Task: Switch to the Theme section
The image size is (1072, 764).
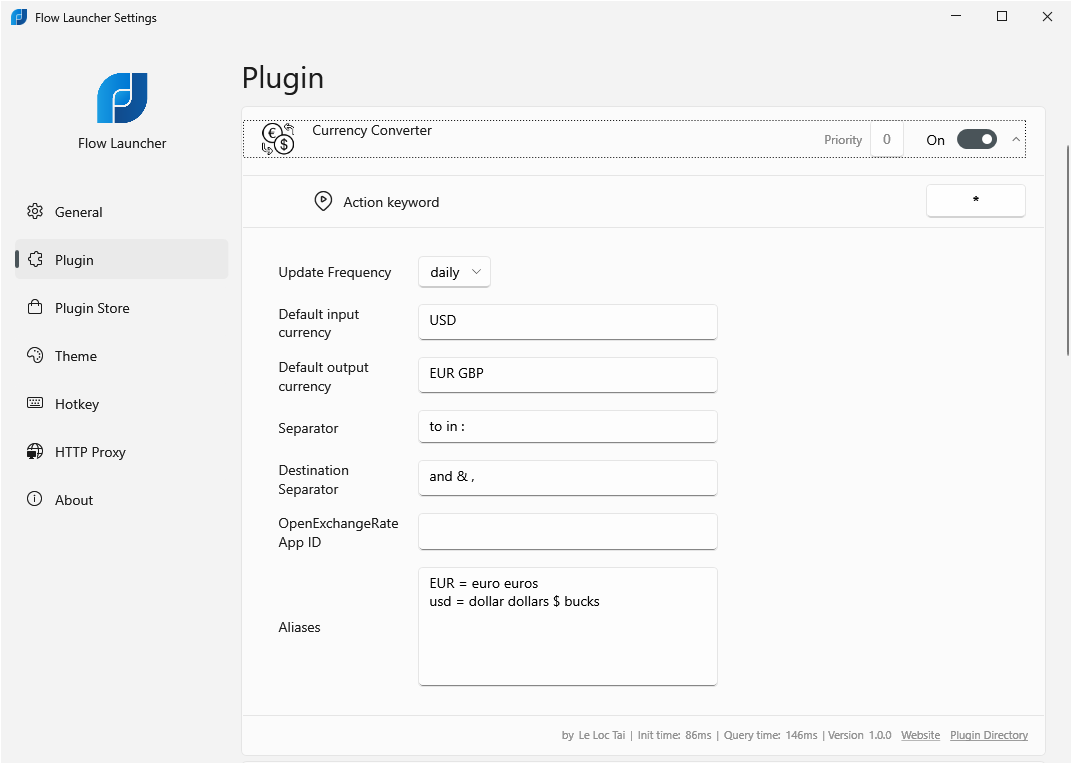Action: pos(122,356)
